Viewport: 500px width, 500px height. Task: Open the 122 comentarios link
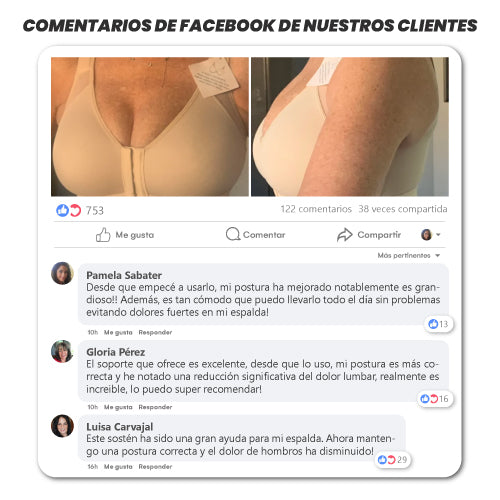pyautogui.click(x=316, y=209)
